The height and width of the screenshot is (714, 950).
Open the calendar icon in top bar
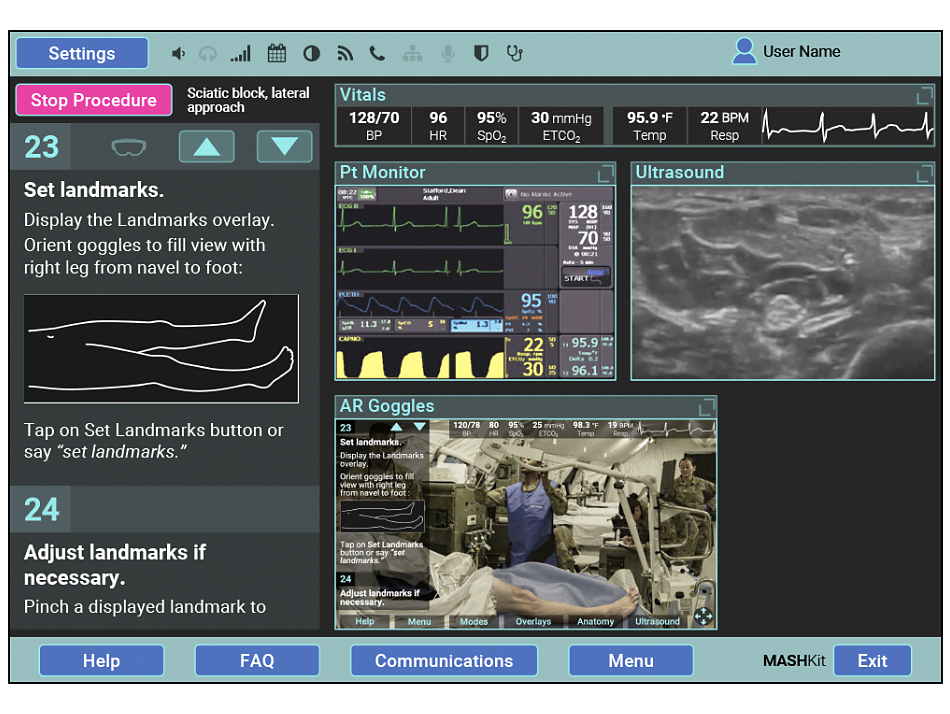pyautogui.click(x=277, y=54)
